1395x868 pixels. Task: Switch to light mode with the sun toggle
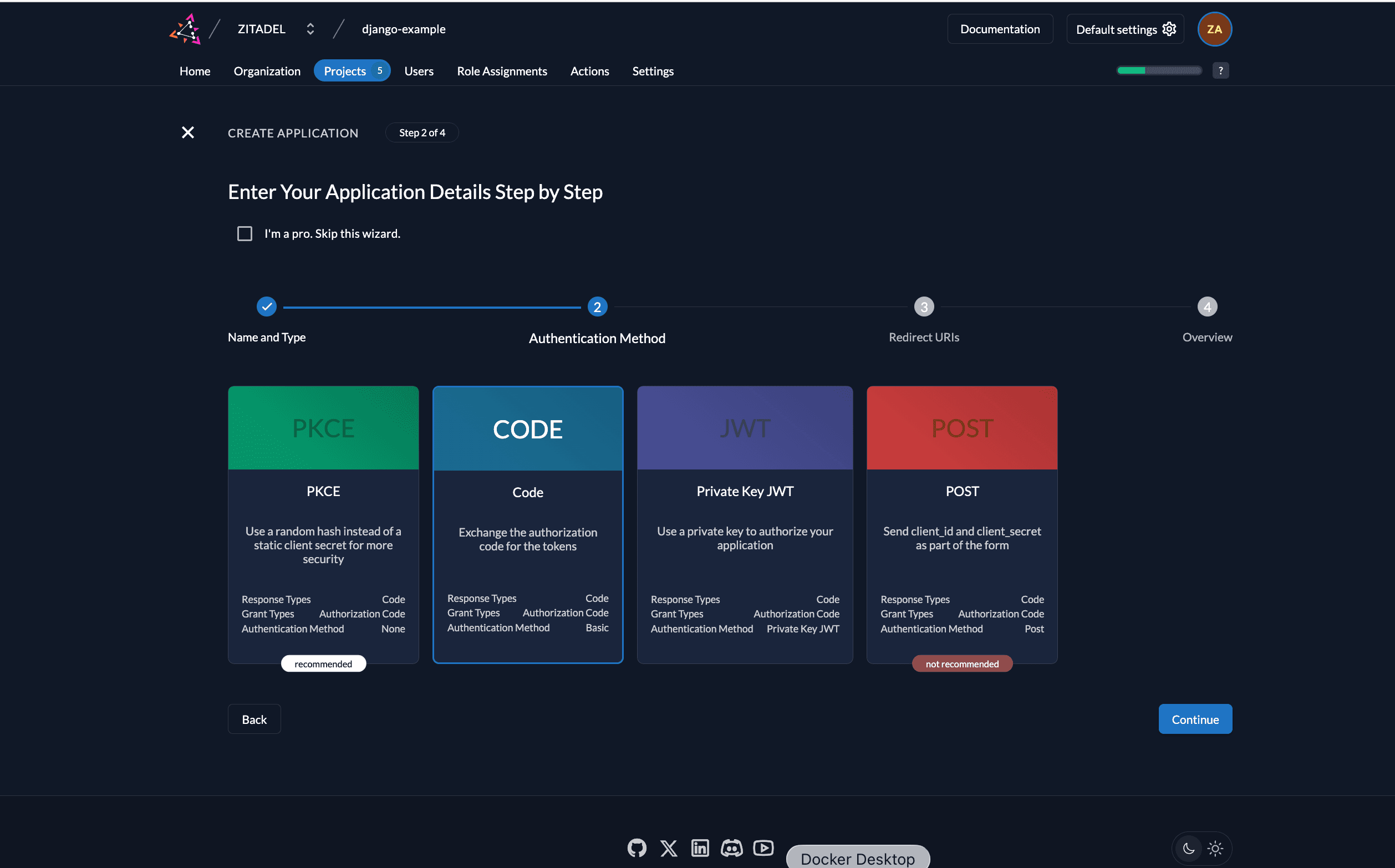click(x=1215, y=849)
